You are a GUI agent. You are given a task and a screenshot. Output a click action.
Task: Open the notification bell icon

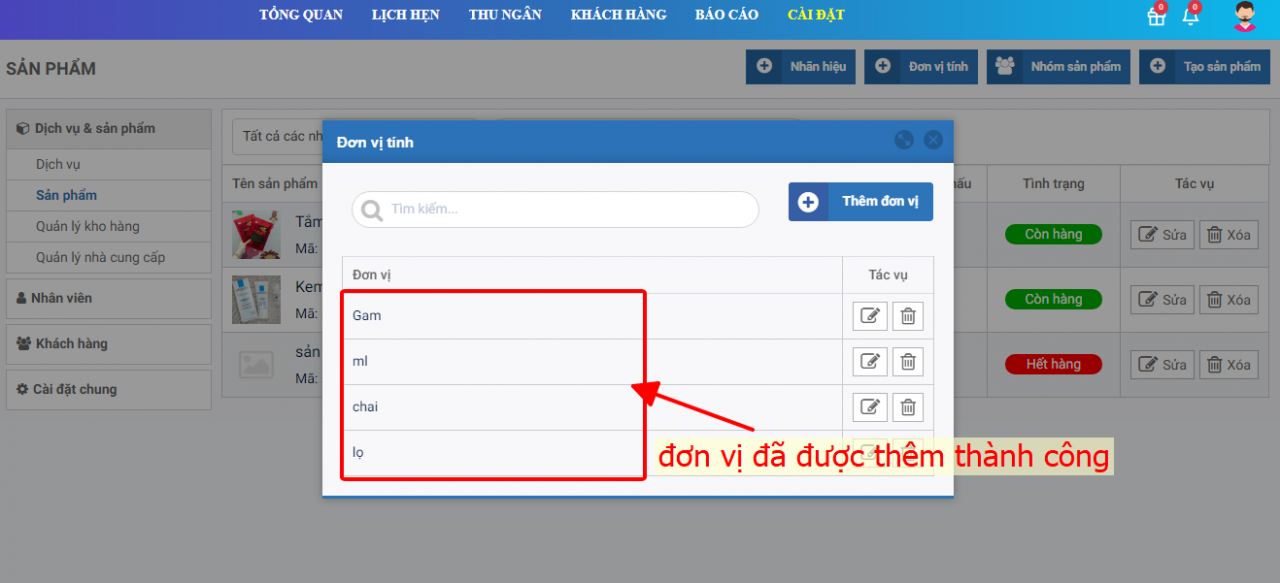coord(1190,16)
